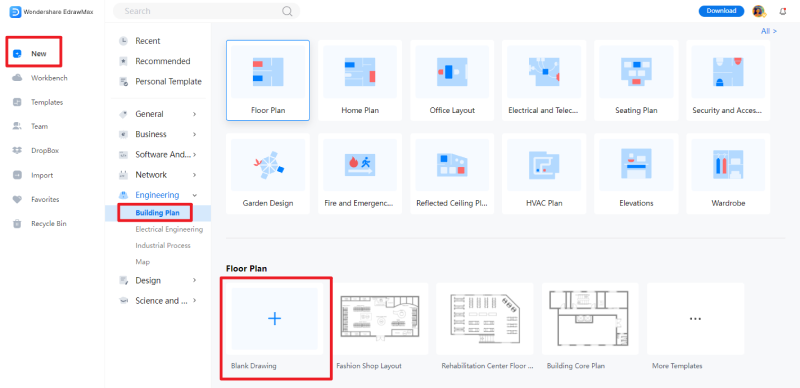Viewport: 800px width, 388px height.
Task: Click inside the Search field
Action: tap(206, 11)
